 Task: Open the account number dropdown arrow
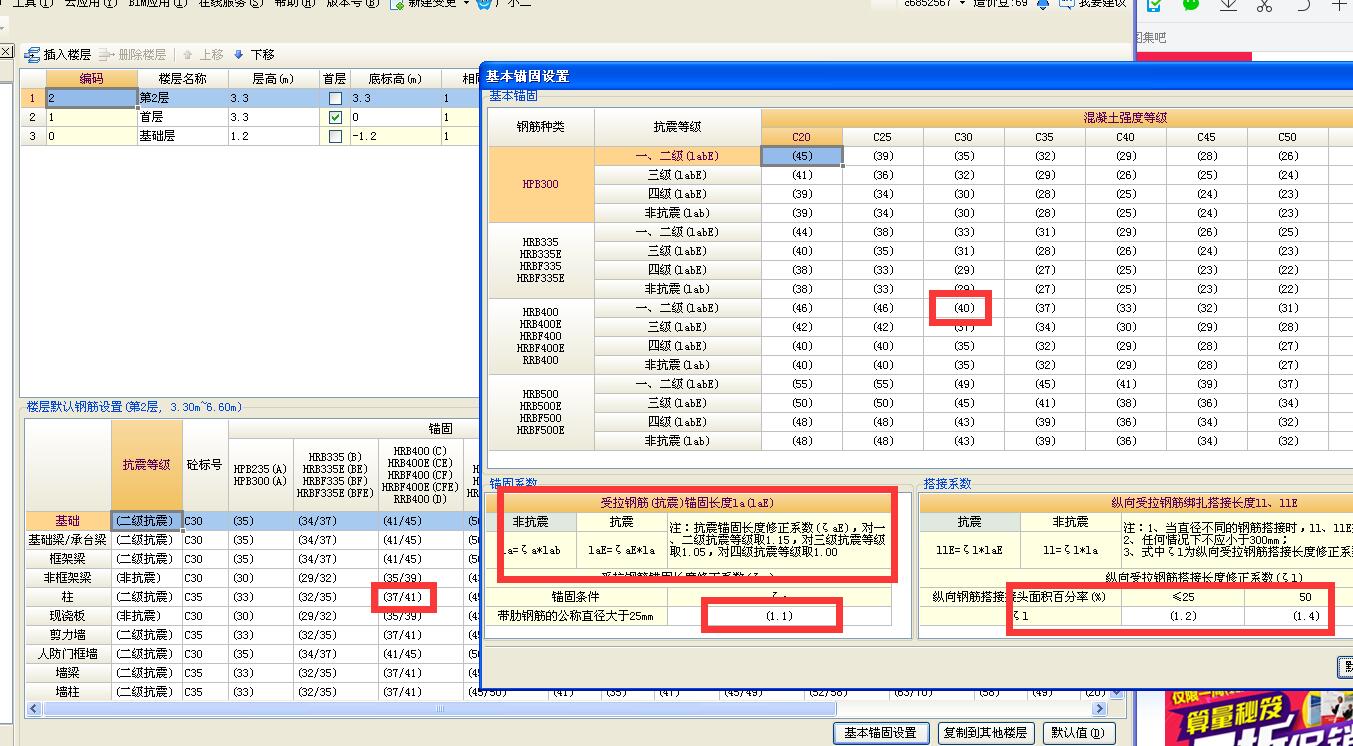962,4
